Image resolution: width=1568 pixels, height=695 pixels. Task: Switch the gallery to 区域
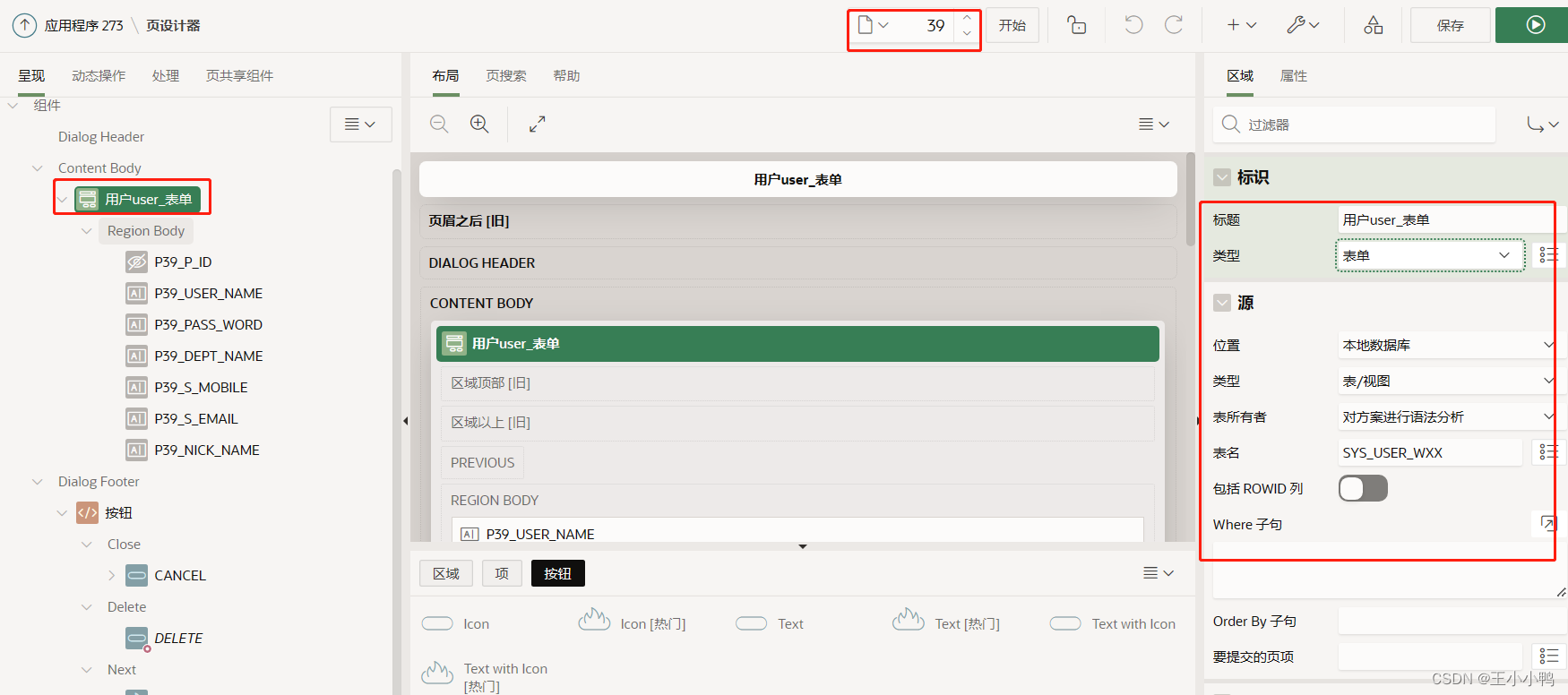(x=446, y=573)
